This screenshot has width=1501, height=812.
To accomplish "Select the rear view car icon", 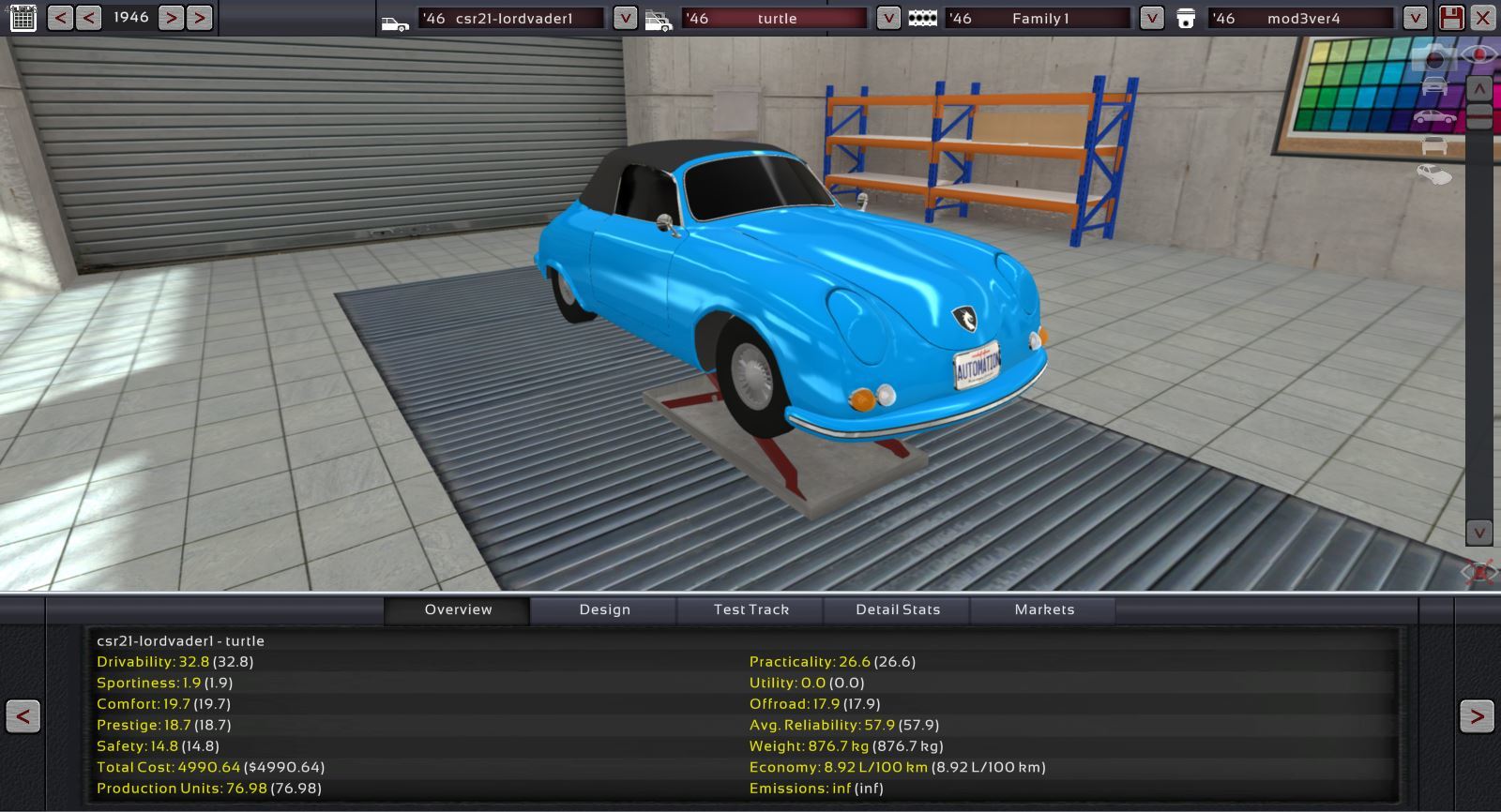I will click(1434, 146).
